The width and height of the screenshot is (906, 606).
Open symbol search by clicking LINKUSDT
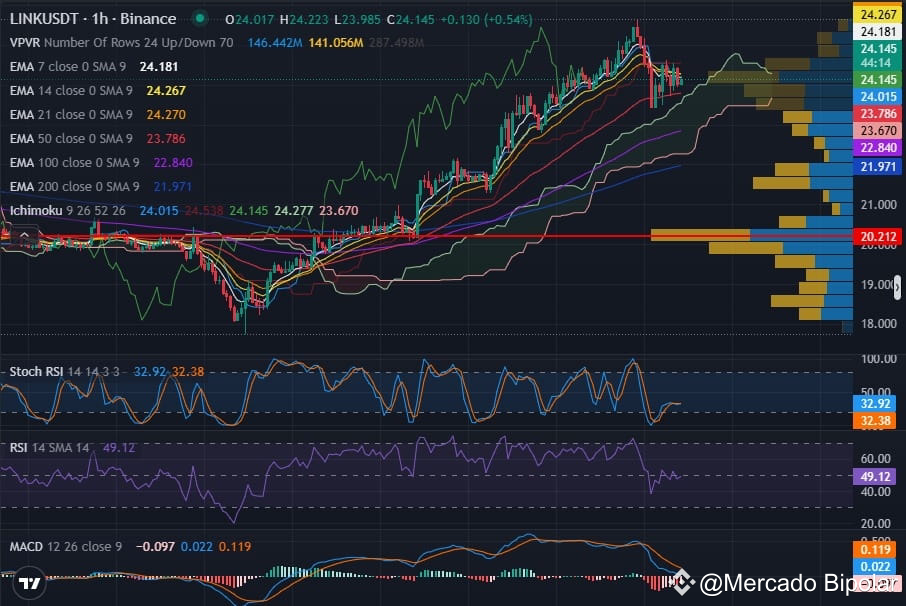coord(45,18)
